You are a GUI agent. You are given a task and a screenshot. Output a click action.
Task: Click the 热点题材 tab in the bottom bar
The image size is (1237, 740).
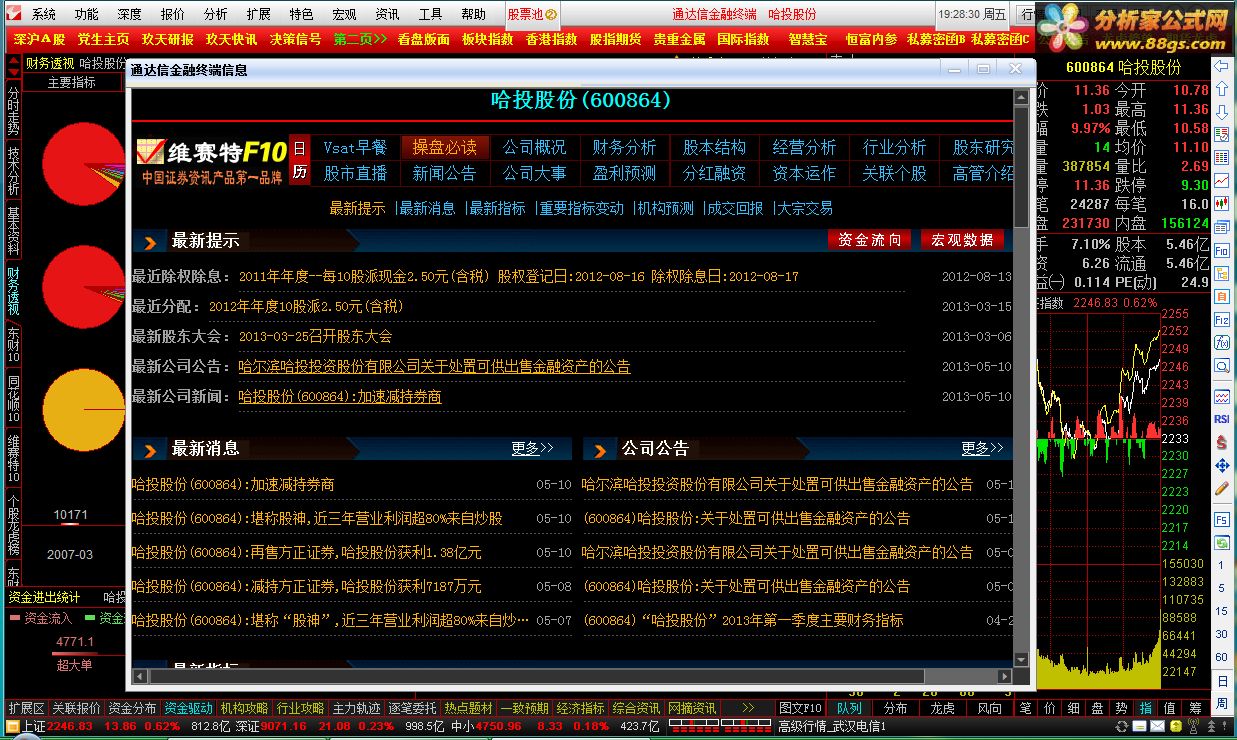point(469,708)
